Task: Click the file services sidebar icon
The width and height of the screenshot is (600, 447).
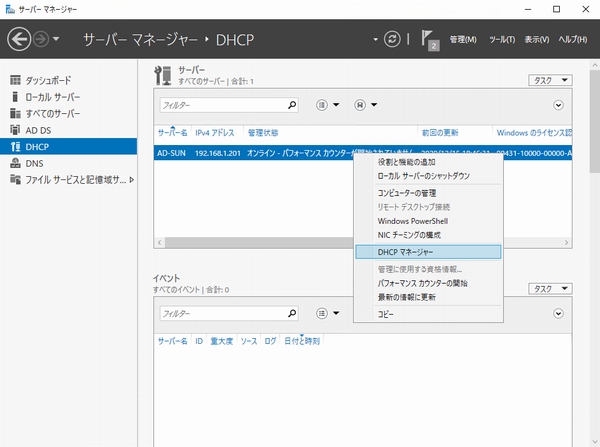Action: pos(15,179)
